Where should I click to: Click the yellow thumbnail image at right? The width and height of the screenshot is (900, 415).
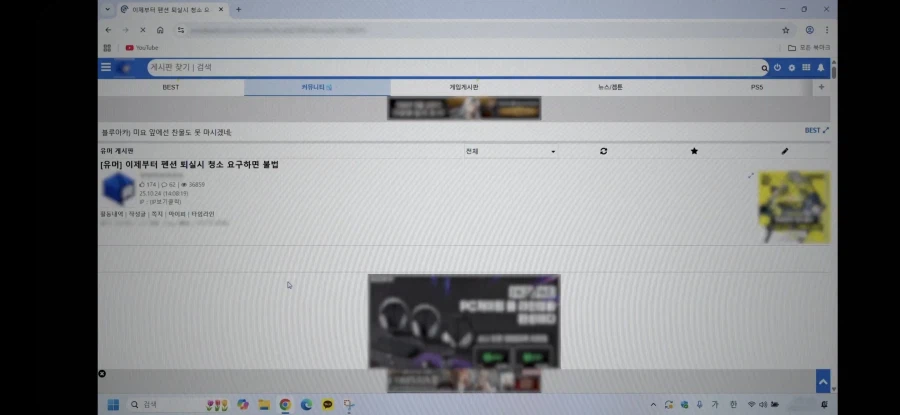(794, 207)
